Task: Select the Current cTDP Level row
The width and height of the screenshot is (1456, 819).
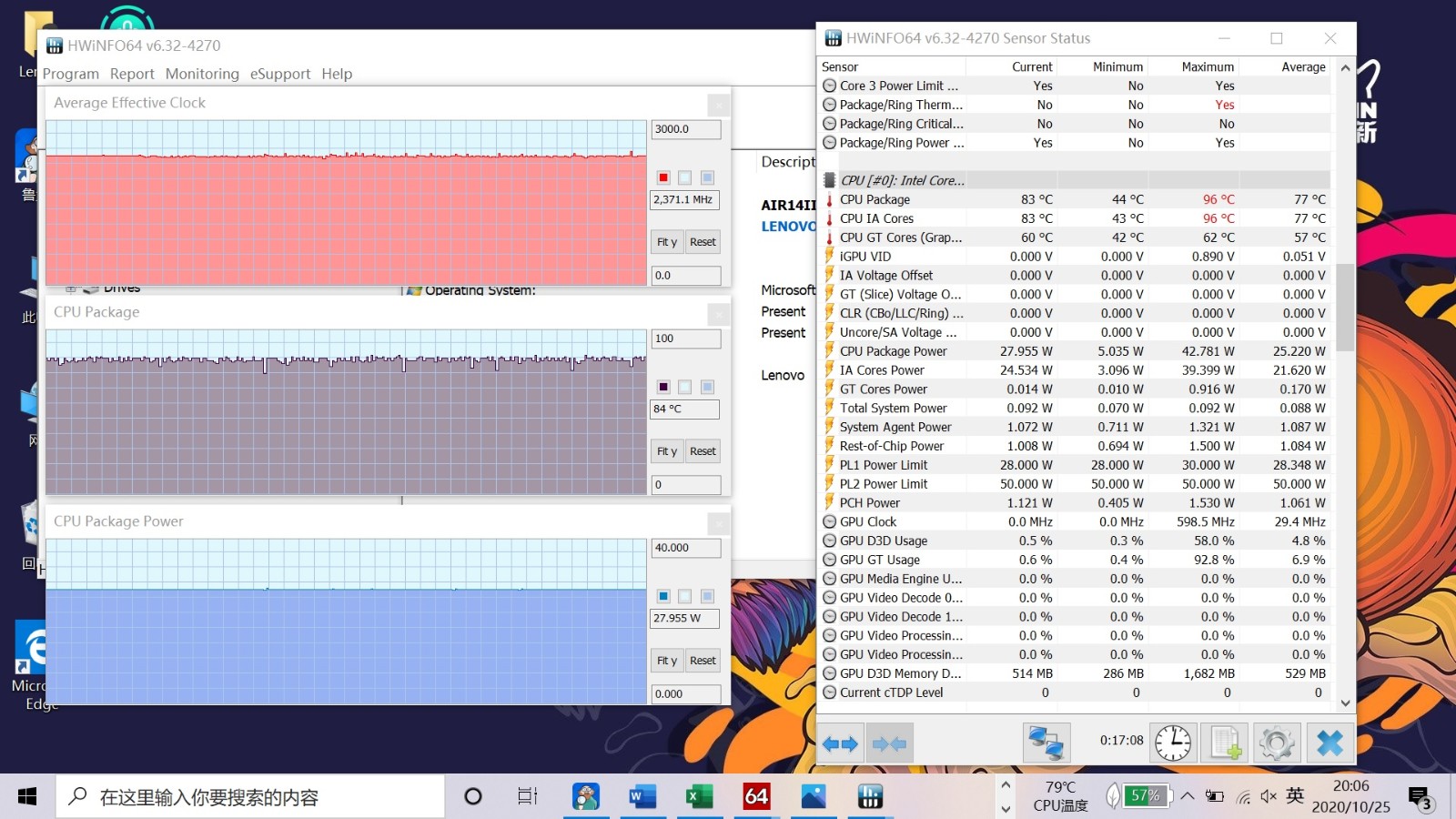Action: pyautogui.click(x=1075, y=693)
